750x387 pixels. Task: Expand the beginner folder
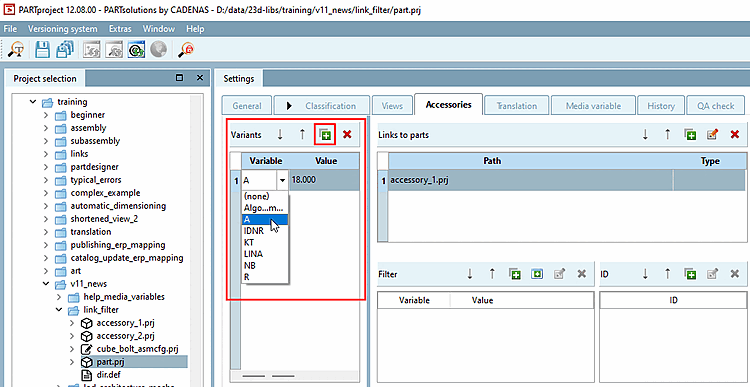tap(45, 115)
